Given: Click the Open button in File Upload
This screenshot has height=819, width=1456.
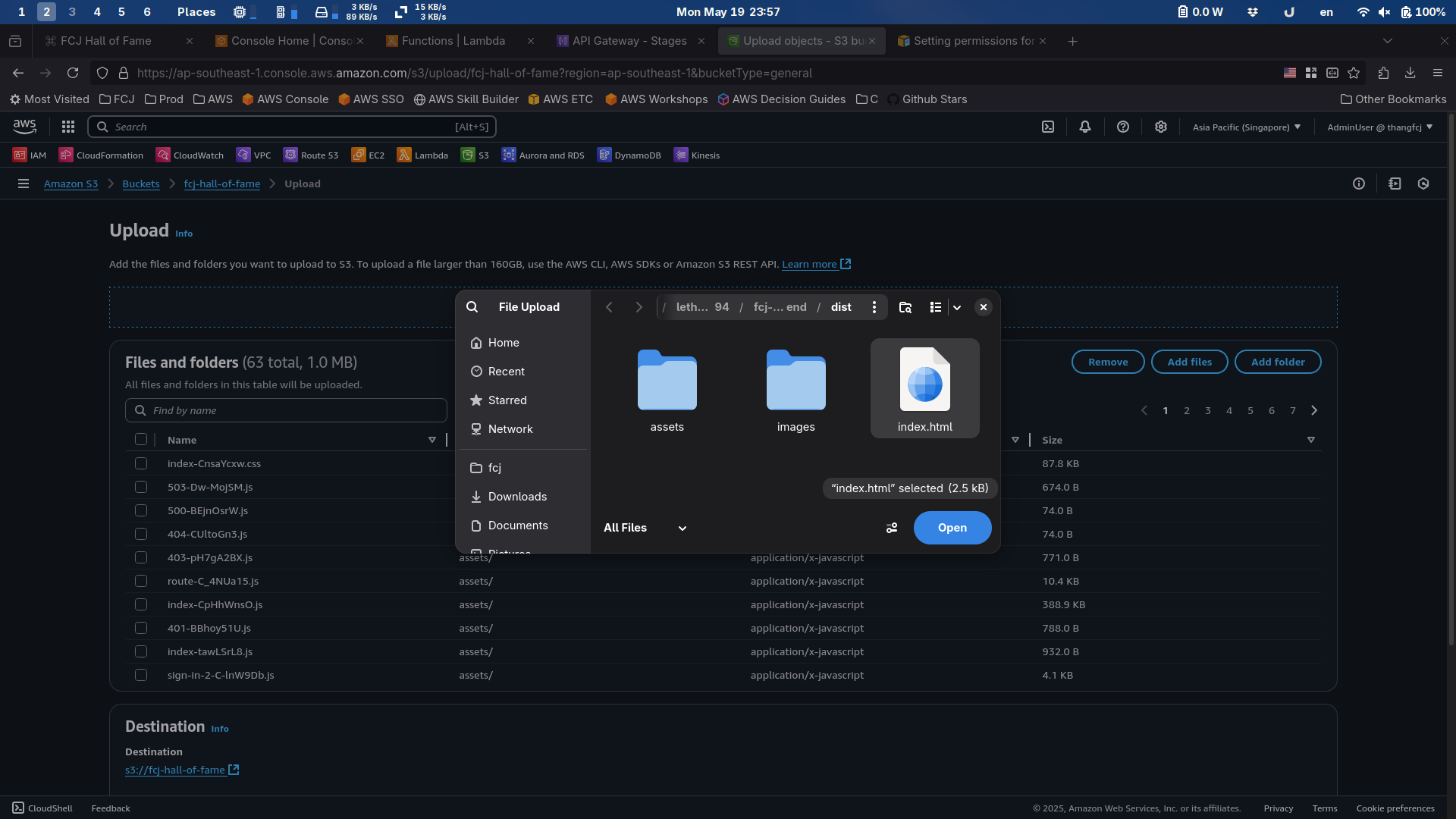Looking at the screenshot, I should coord(952,528).
